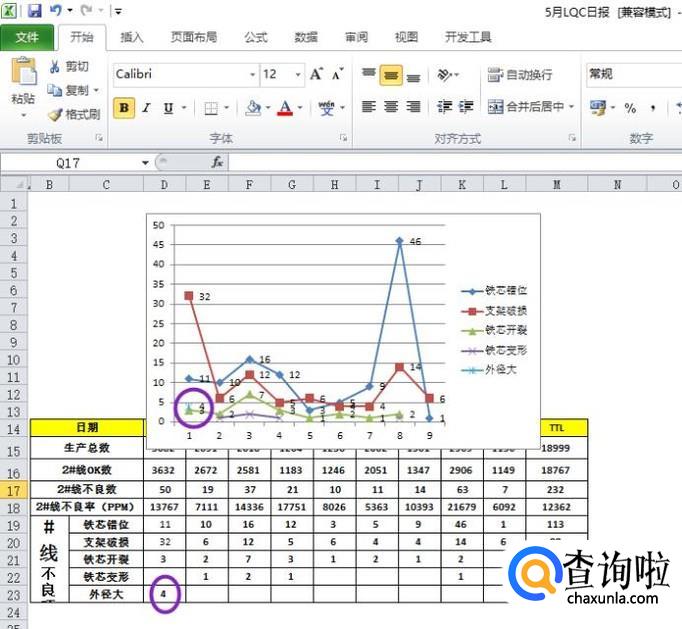This screenshot has height=629, width=682.
Task: Click the Cut scissors icon
Action: tap(55, 67)
